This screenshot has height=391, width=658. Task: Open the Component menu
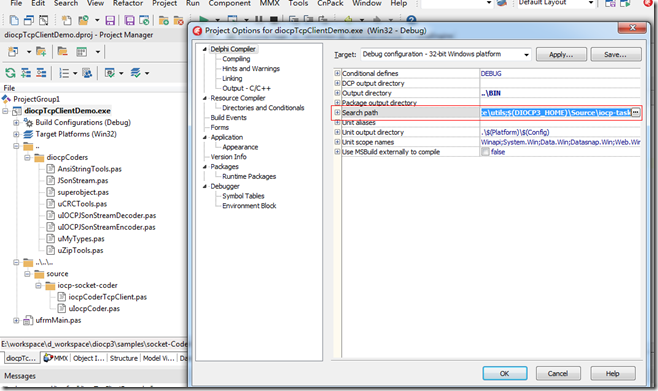tap(230, 3)
